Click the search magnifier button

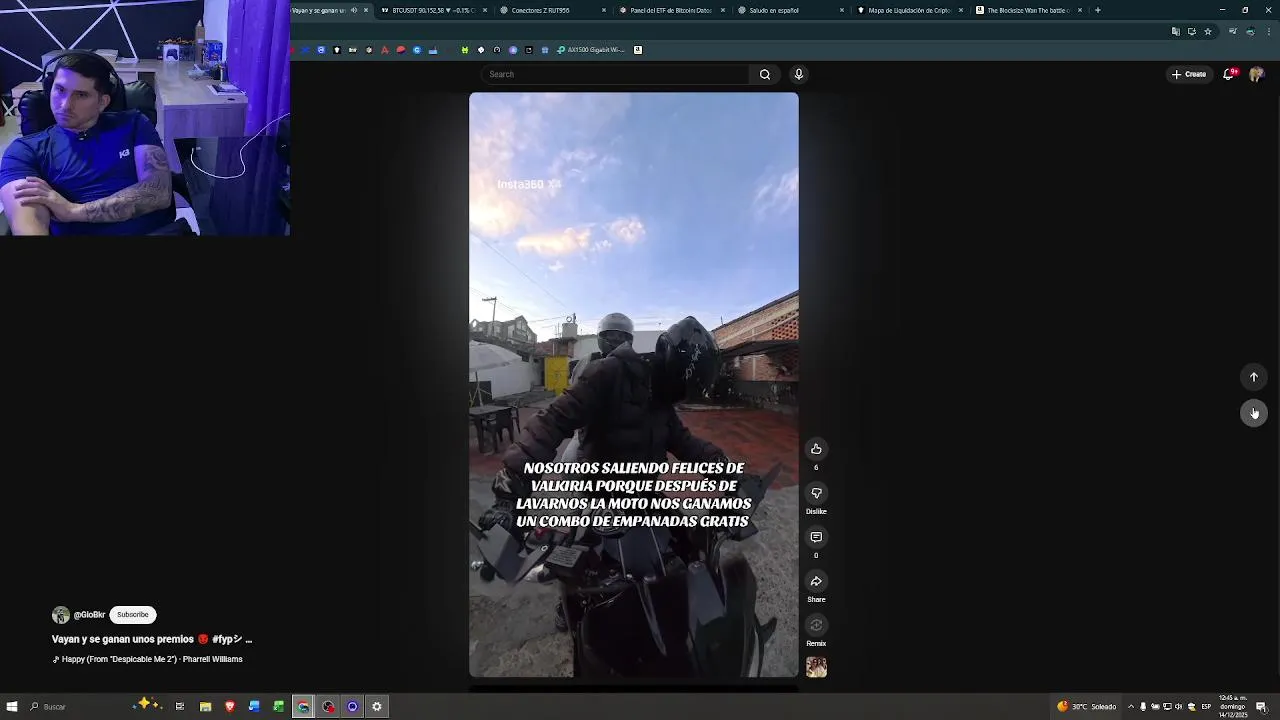point(765,74)
